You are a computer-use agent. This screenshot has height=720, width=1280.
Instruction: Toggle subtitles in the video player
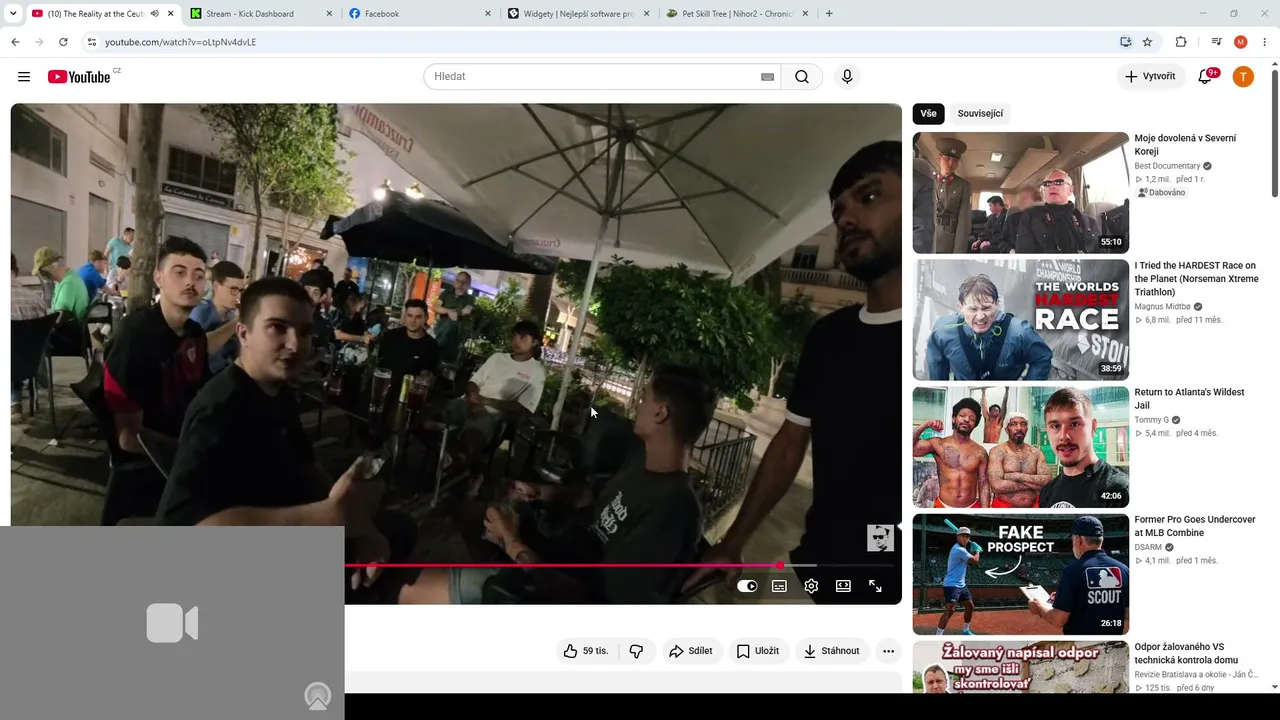(x=779, y=586)
